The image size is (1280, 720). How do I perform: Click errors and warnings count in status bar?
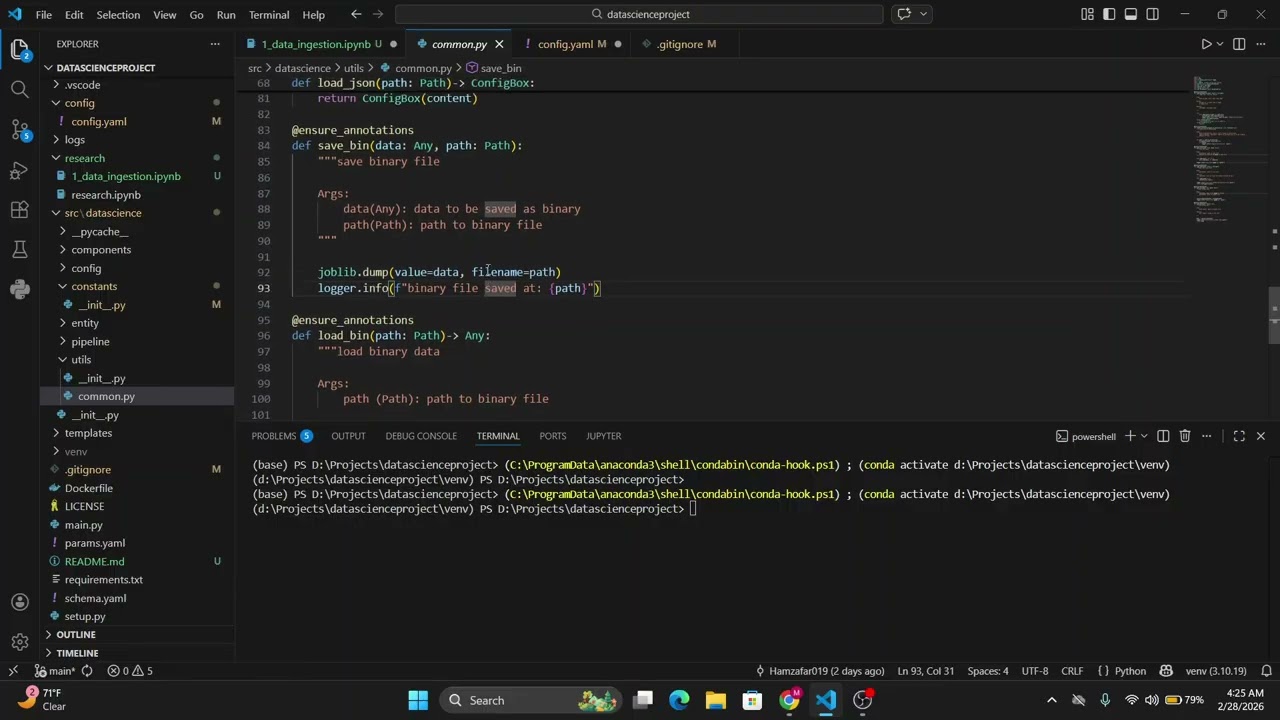pos(130,671)
